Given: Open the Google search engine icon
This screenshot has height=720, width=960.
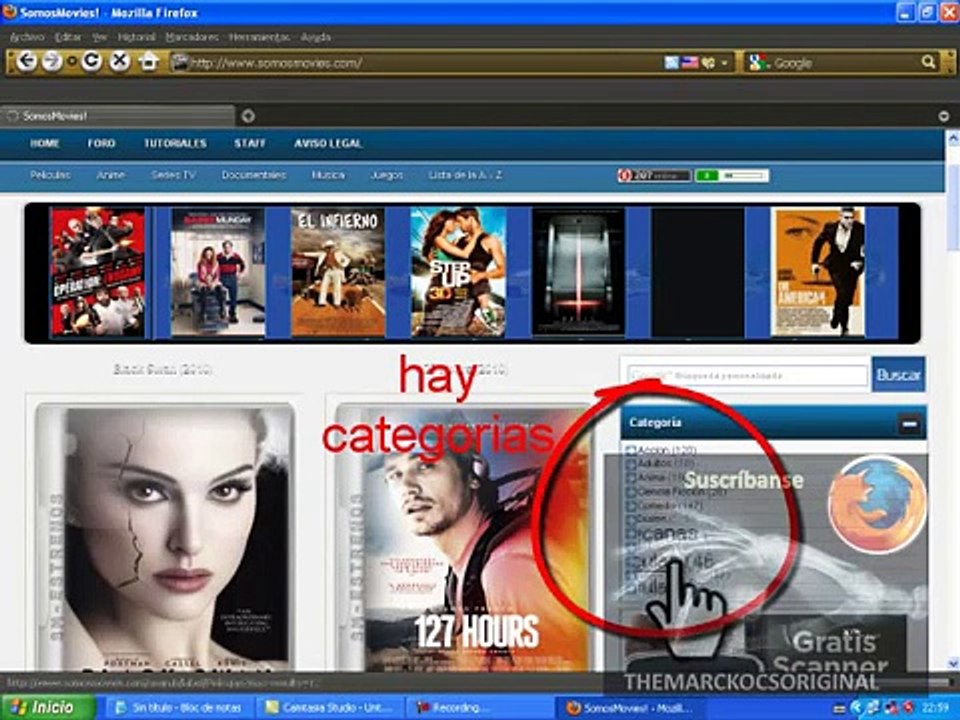Looking at the screenshot, I should coord(758,62).
